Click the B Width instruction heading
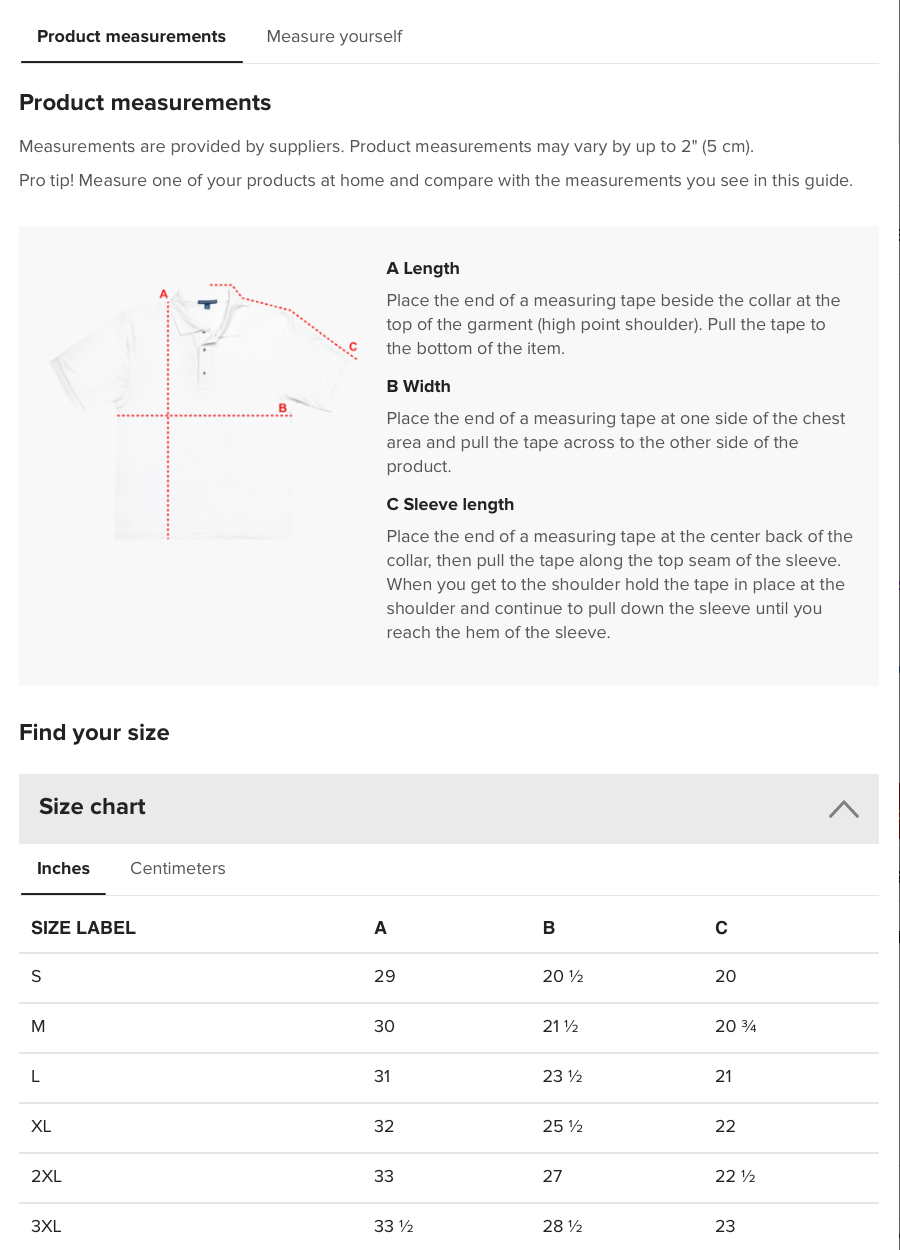 tap(418, 386)
